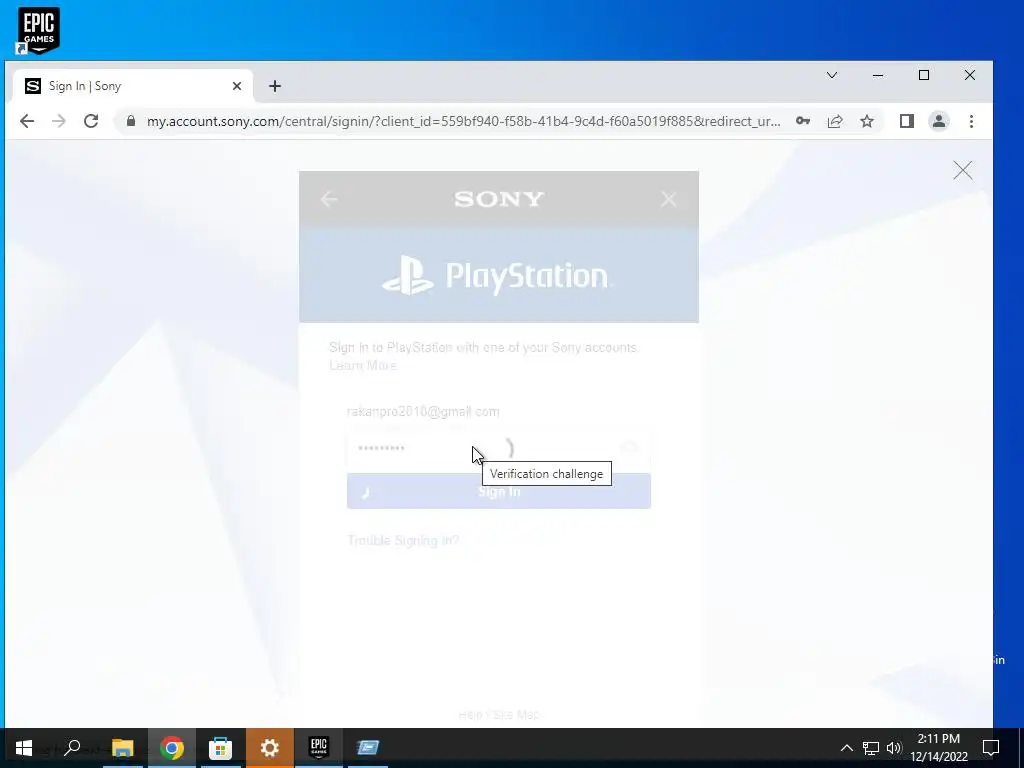Viewport: 1024px width, 768px height.
Task: Open File Explorer from taskbar
Action: 122,748
